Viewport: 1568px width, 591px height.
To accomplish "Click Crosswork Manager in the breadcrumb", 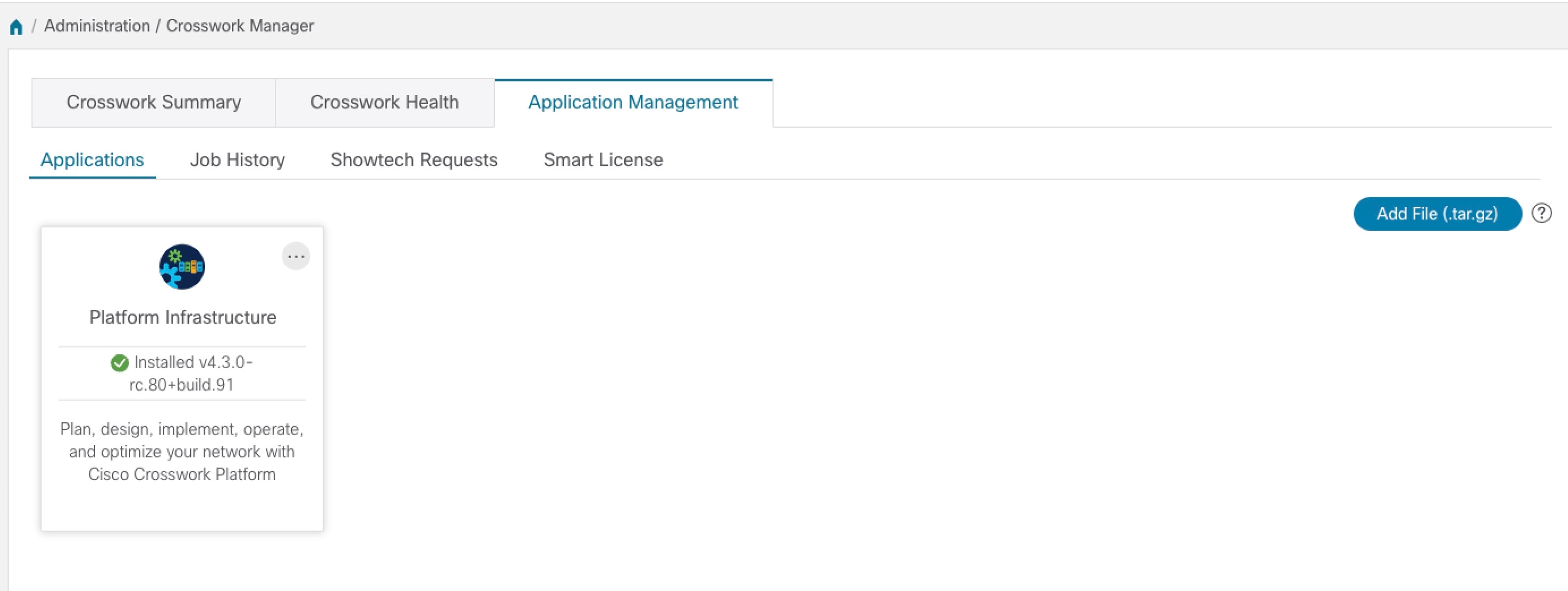I will point(240,26).
